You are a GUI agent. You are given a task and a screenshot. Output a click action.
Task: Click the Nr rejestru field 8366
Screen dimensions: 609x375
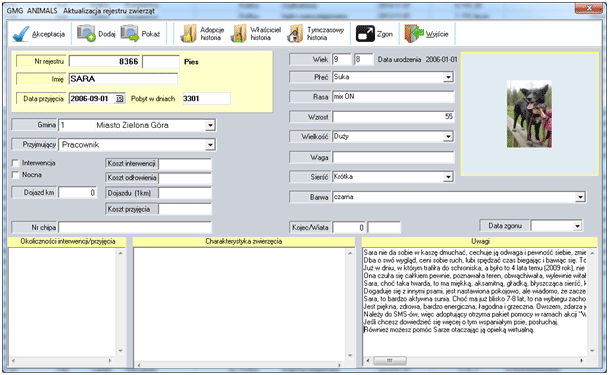104,62
